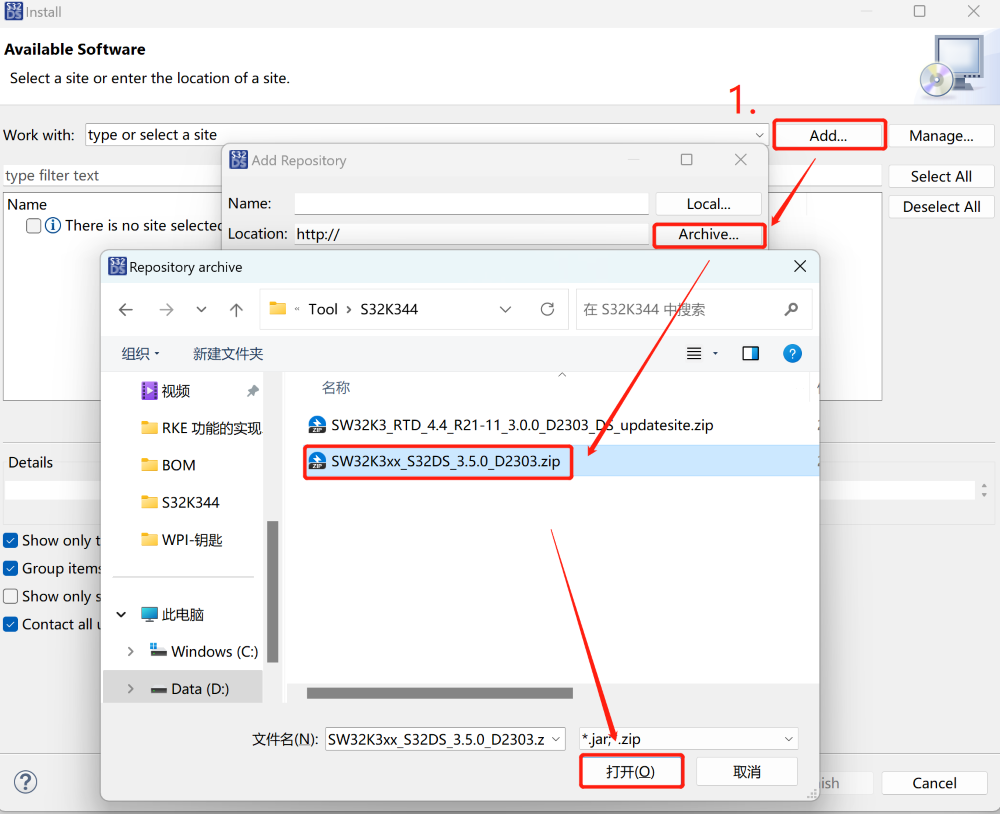This screenshot has width=1000, height=814.
Task: Toggle first 'Show only t...' checkbox
Action: click(10, 540)
